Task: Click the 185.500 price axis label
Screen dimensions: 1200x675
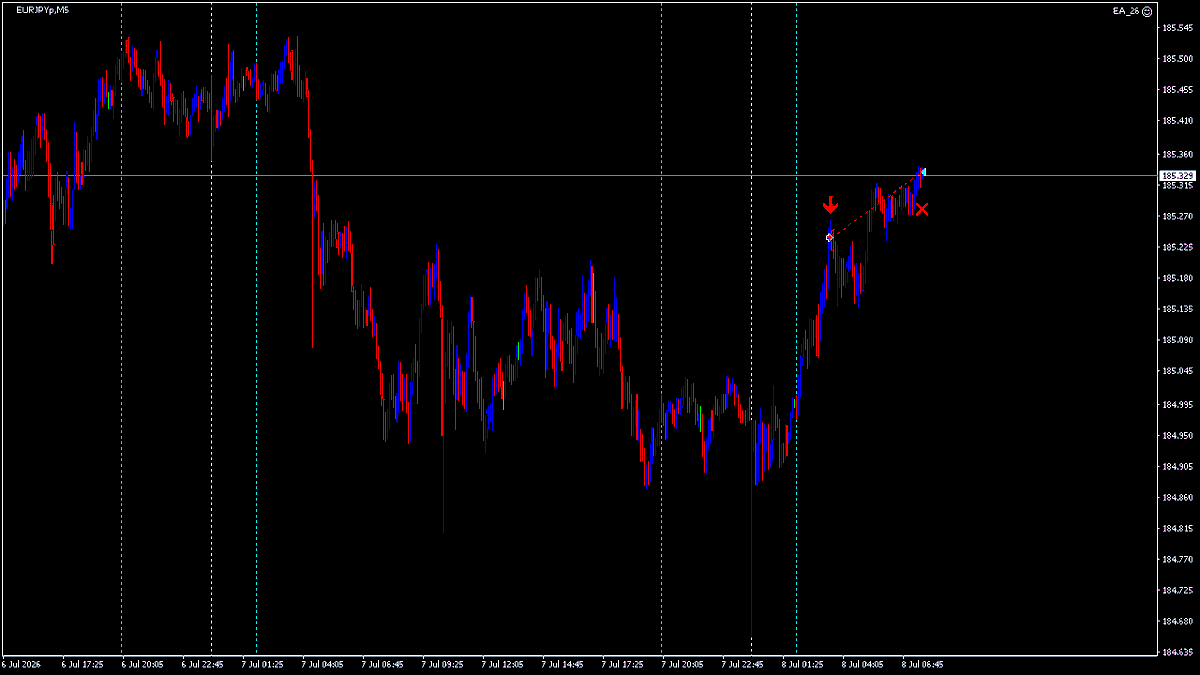Action: (x=1177, y=58)
